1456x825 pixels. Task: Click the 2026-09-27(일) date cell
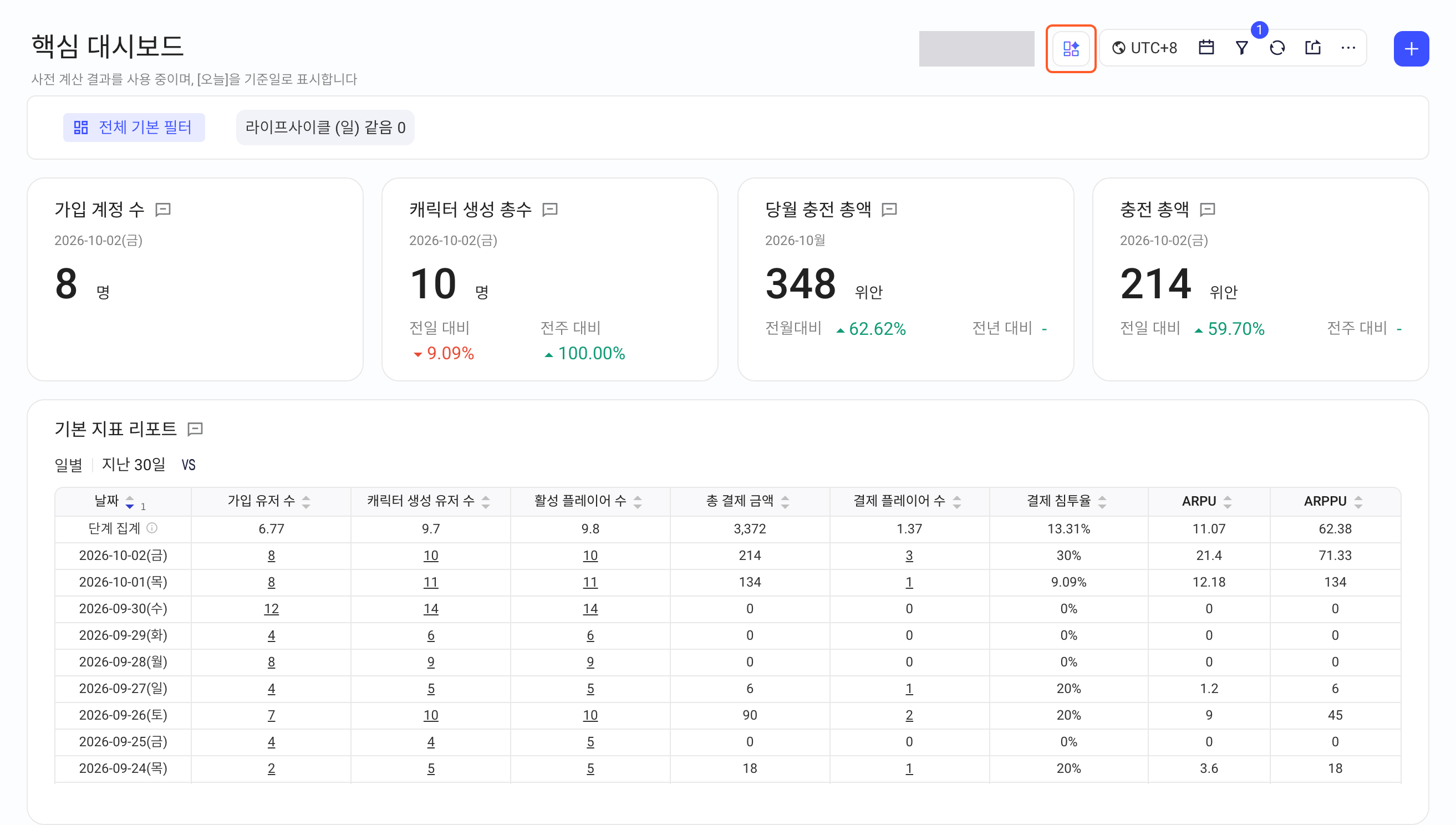point(123,689)
